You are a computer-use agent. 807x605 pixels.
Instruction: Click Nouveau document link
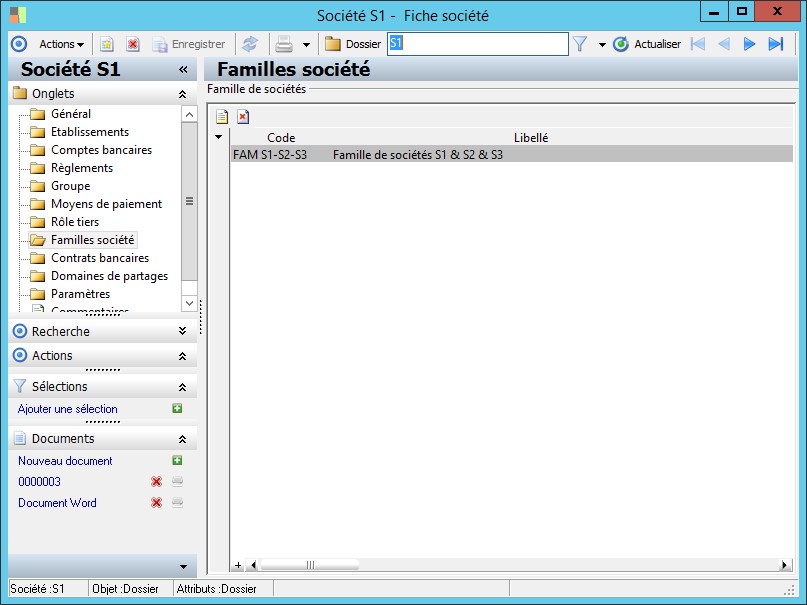(65, 461)
